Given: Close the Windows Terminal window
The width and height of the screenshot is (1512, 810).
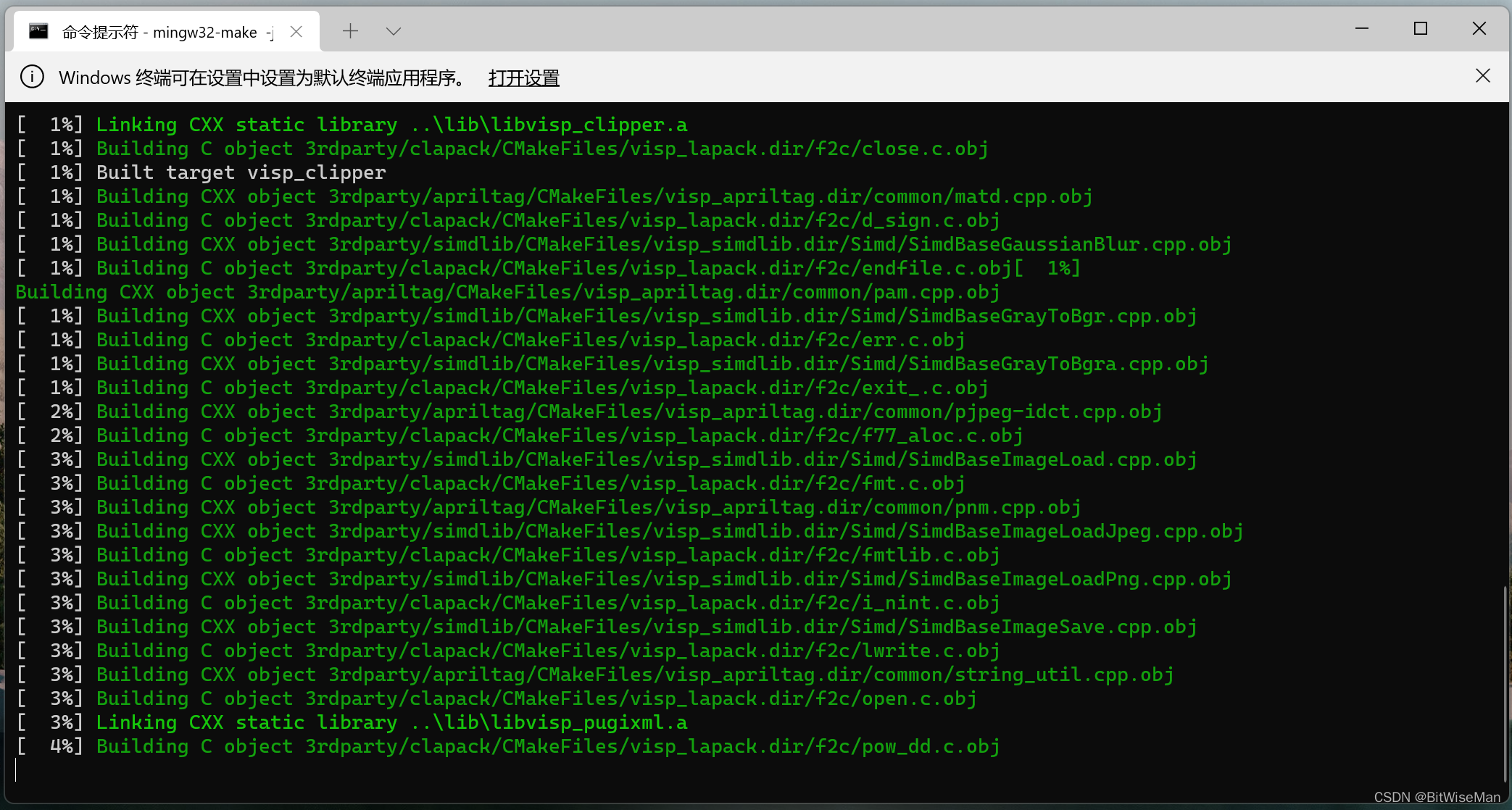Looking at the screenshot, I should 1479,28.
